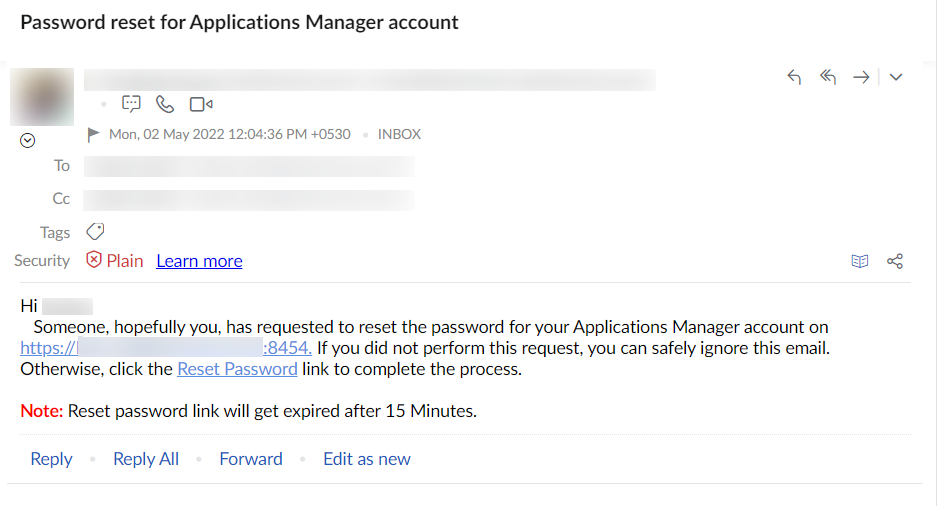Open the https link ending in :8454

coord(166,348)
